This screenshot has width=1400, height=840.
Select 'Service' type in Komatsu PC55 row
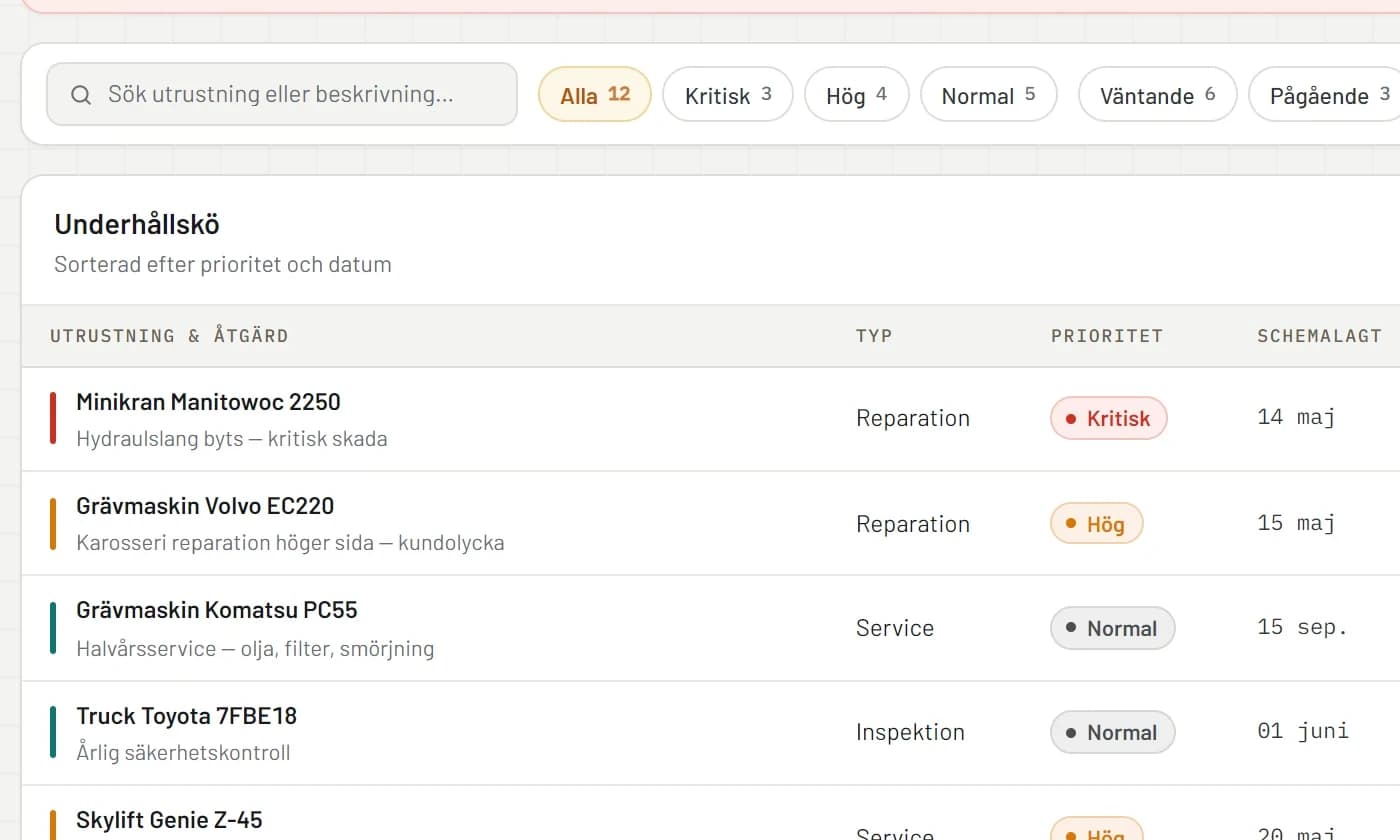pos(895,628)
